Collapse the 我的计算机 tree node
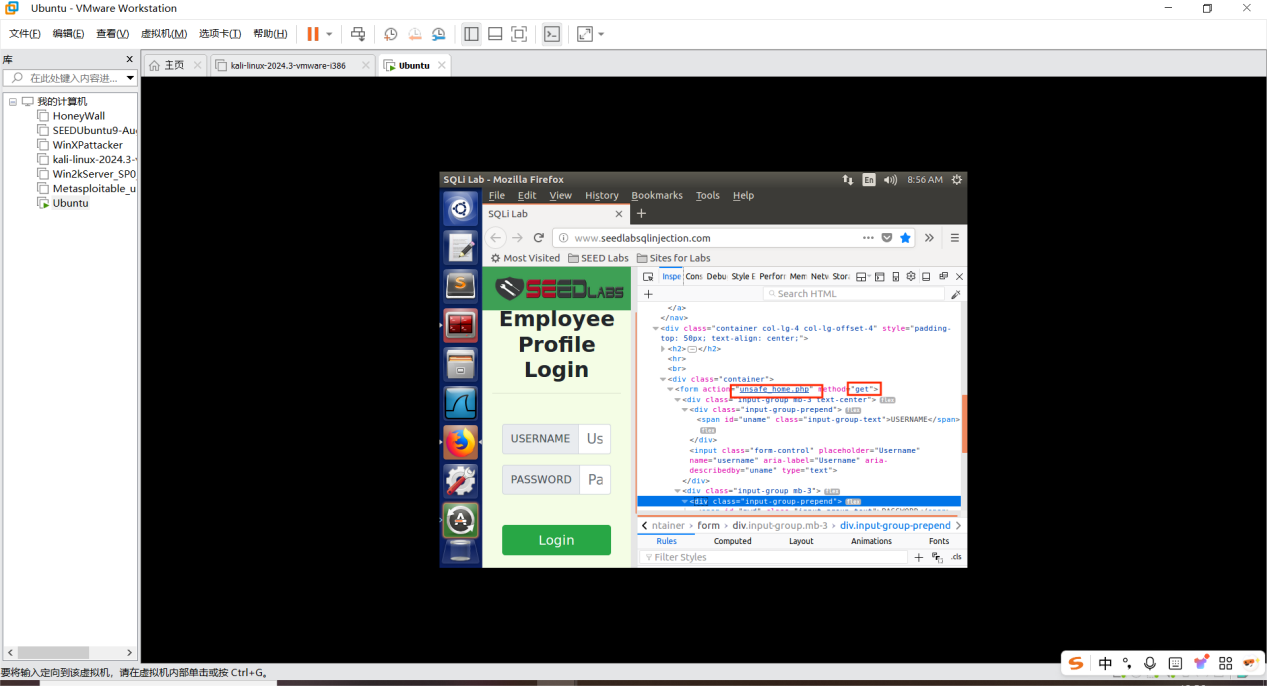 [13, 102]
